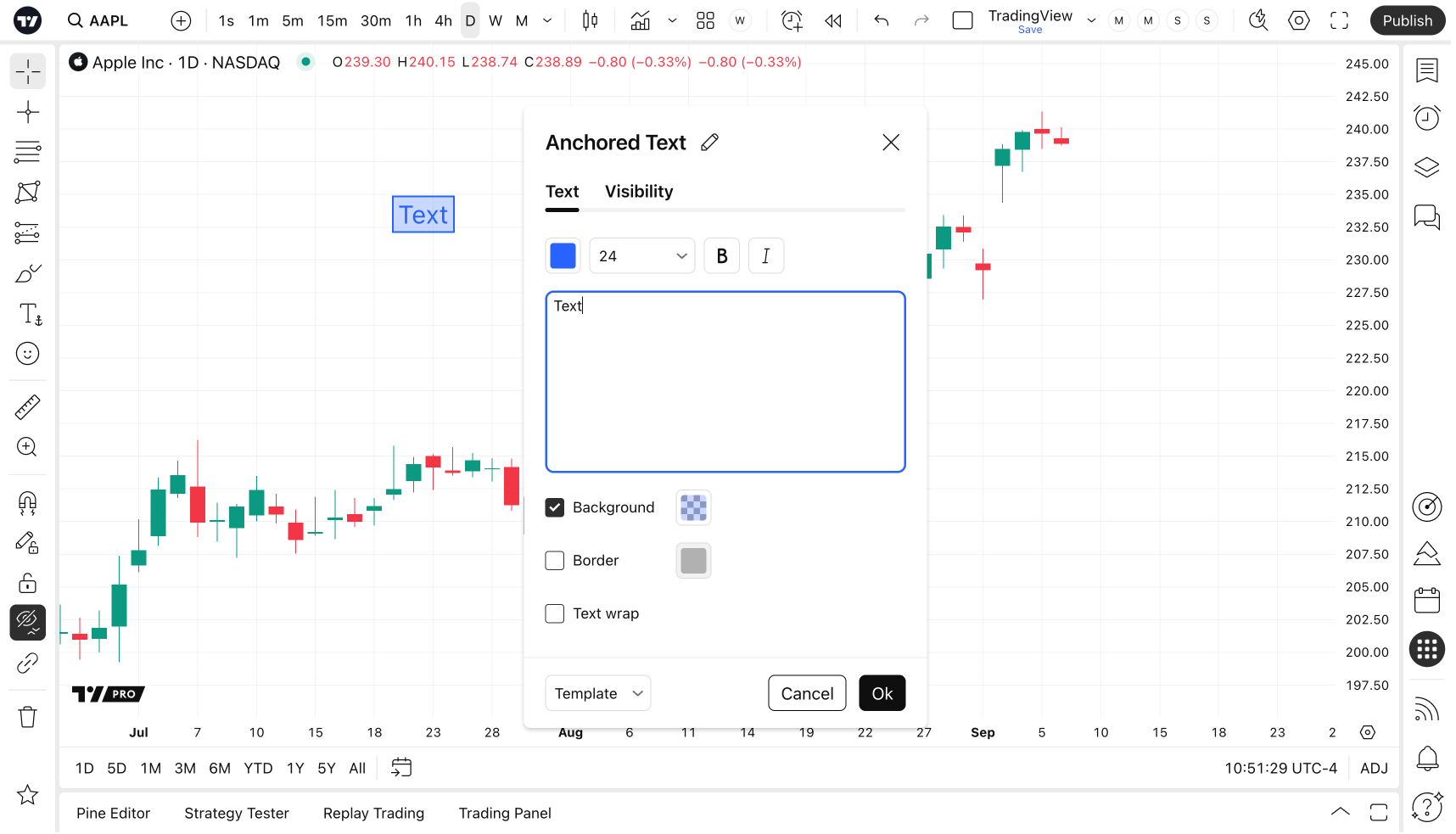Click the go to date calendar icon
Viewport: 1456px width, 834px height.
pos(401,768)
